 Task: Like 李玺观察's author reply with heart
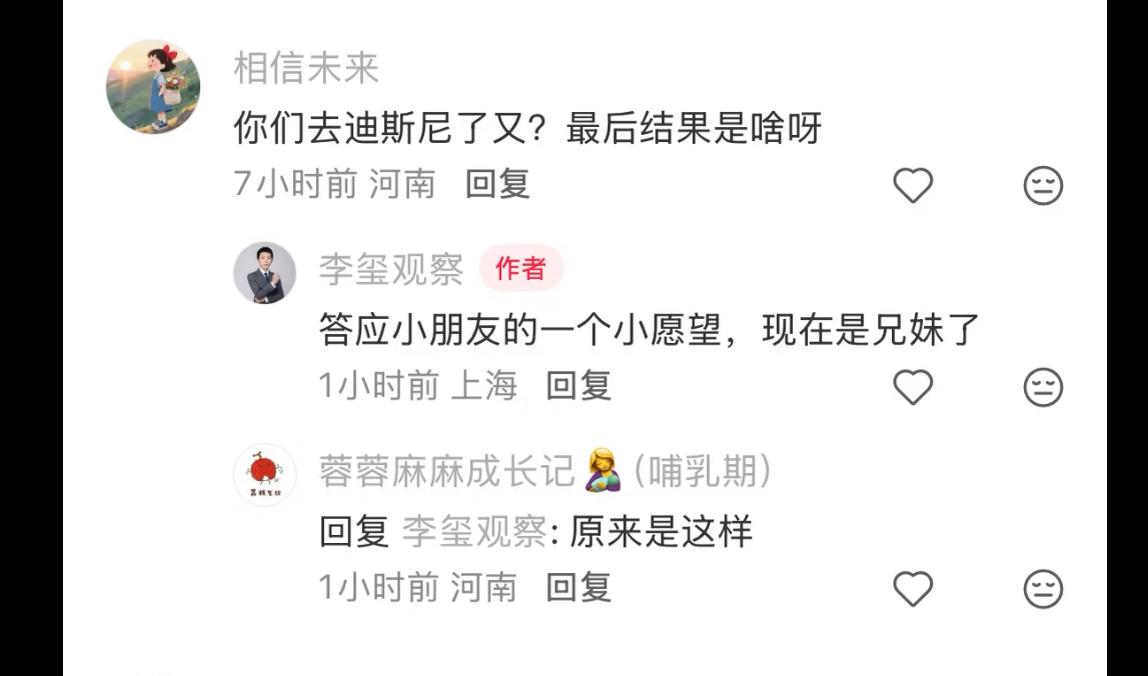[x=913, y=387]
